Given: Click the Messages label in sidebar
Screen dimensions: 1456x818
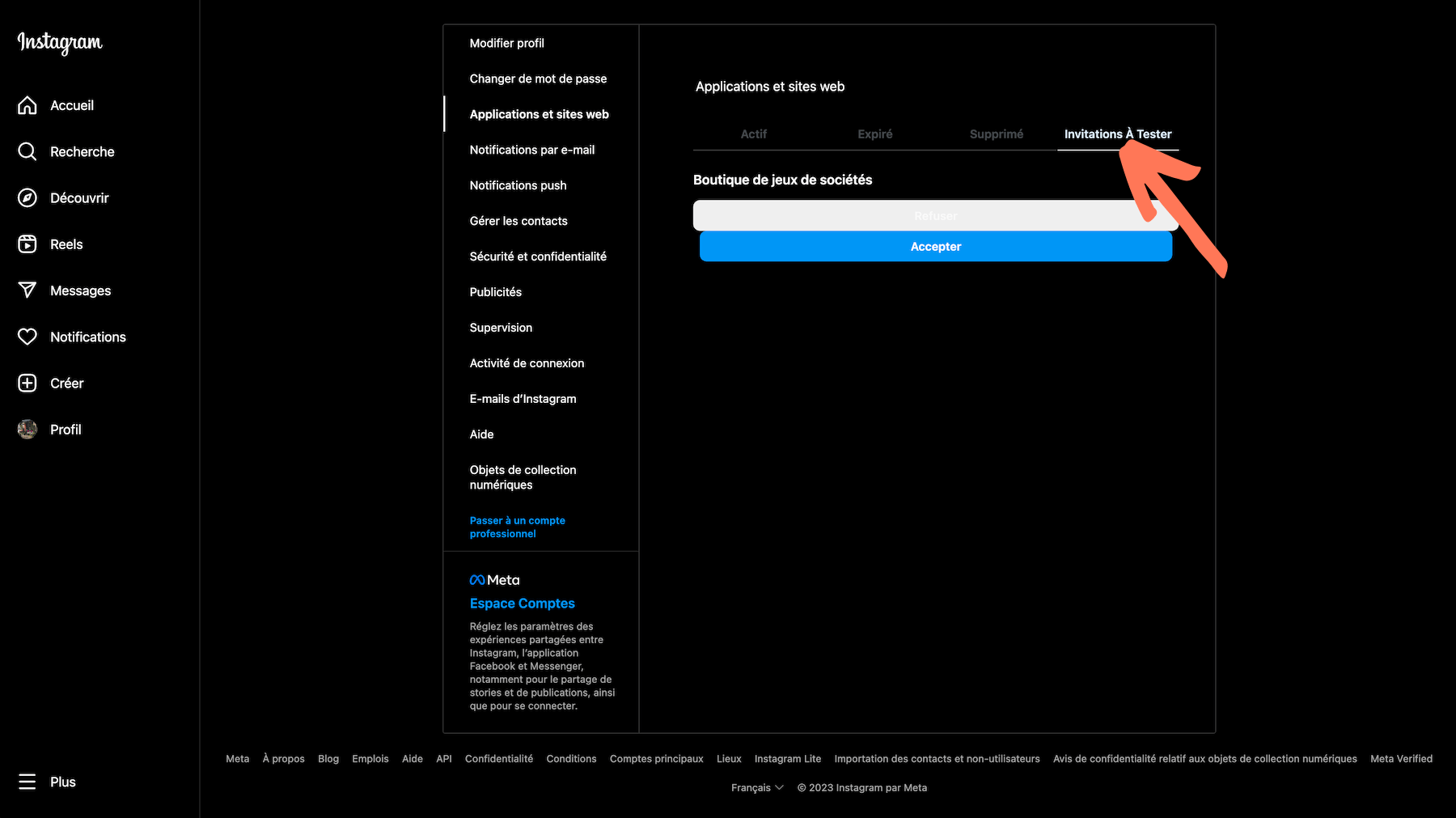Looking at the screenshot, I should tap(81, 290).
